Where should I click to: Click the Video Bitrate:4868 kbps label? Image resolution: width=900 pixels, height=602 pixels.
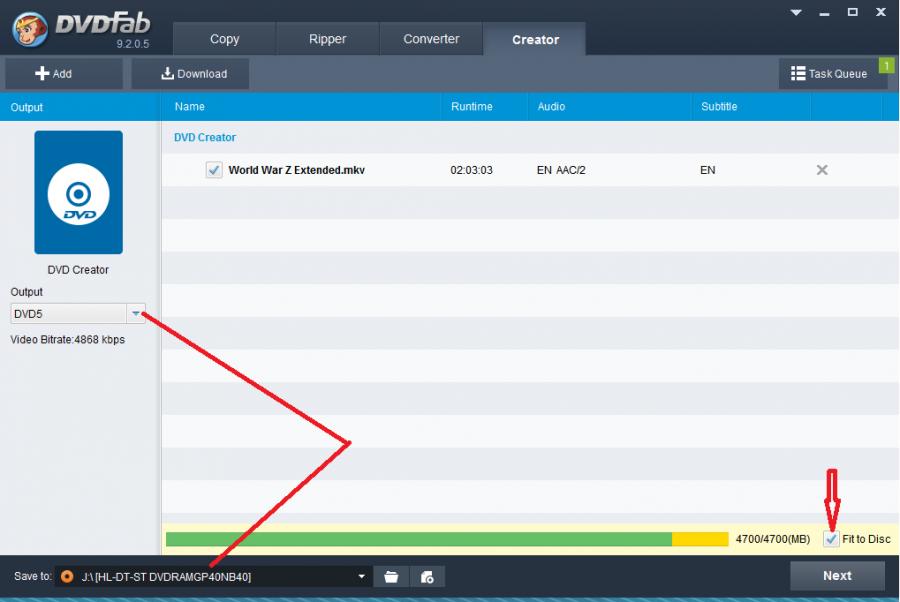point(68,339)
